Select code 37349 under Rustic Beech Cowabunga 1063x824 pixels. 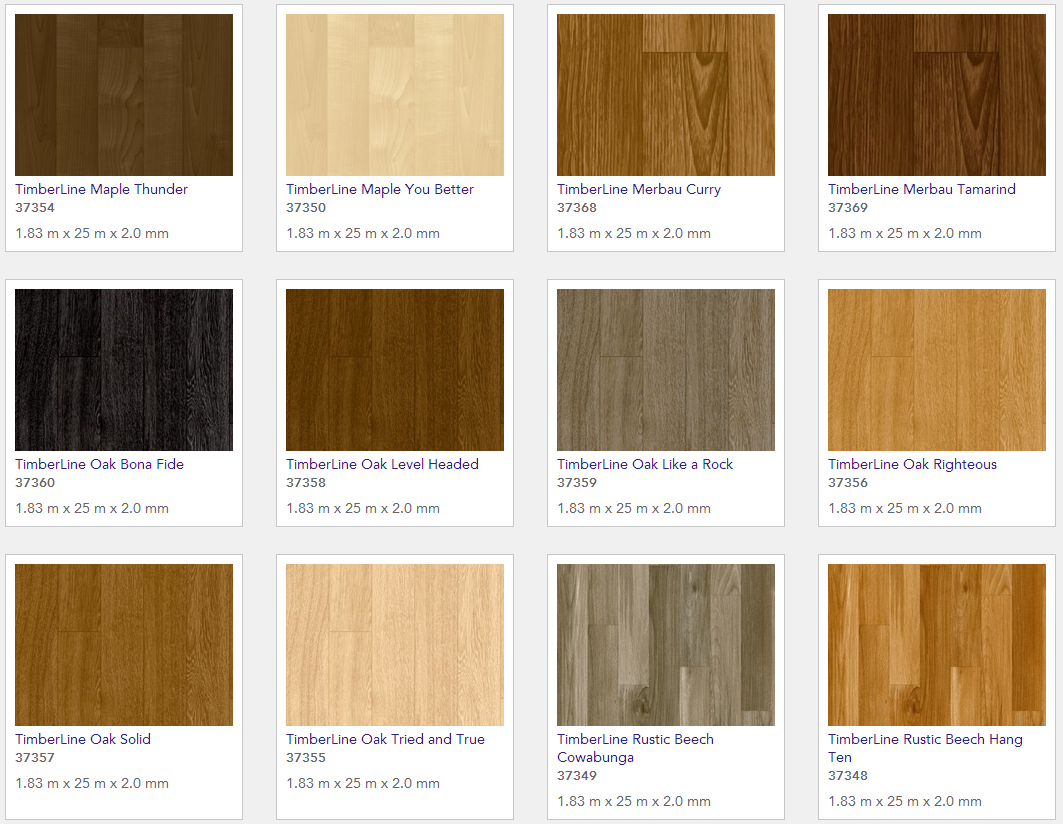coord(577,776)
